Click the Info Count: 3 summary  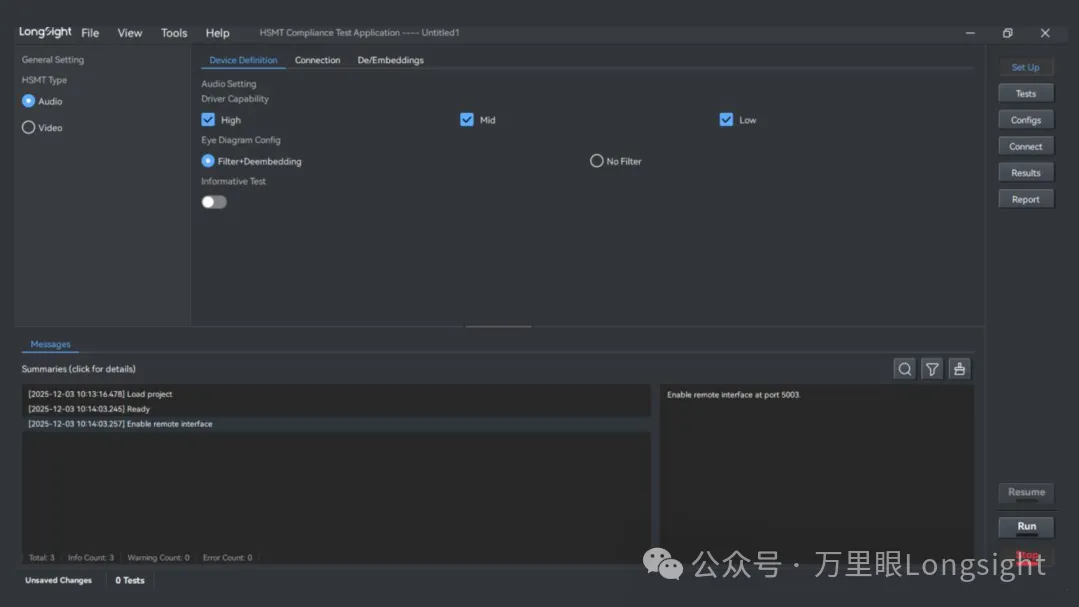click(91, 557)
